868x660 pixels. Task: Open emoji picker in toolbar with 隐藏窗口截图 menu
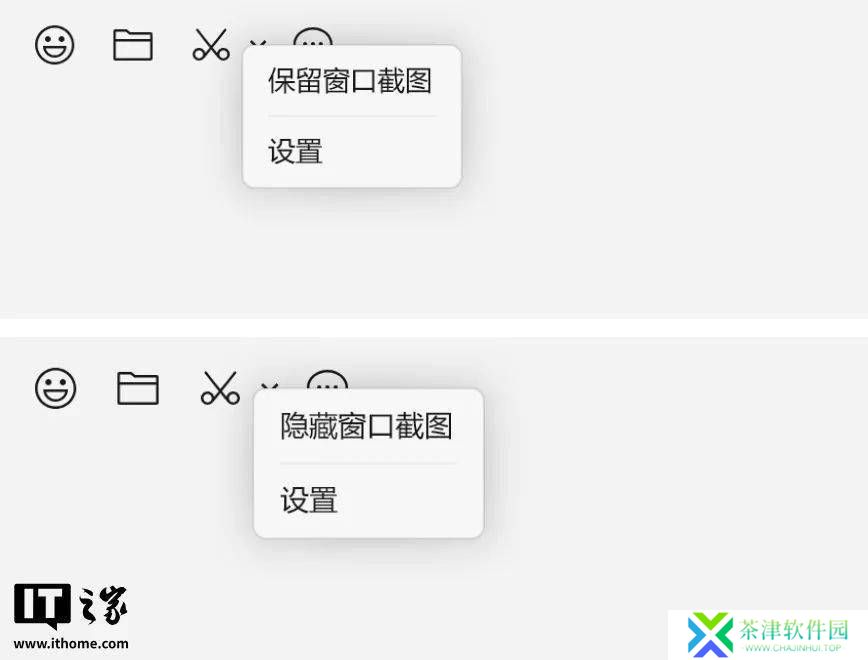tap(55, 388)
